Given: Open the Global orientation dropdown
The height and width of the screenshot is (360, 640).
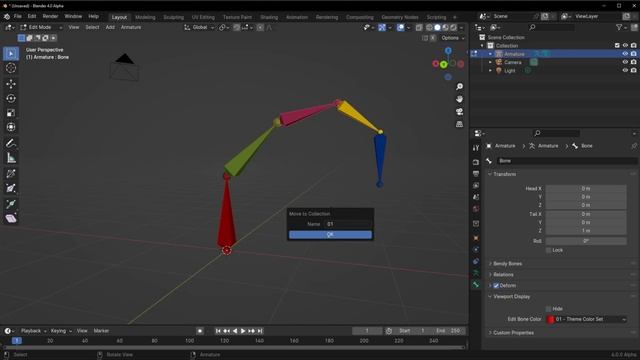Looking at the screenshot, I should click(x=199, y=27).
